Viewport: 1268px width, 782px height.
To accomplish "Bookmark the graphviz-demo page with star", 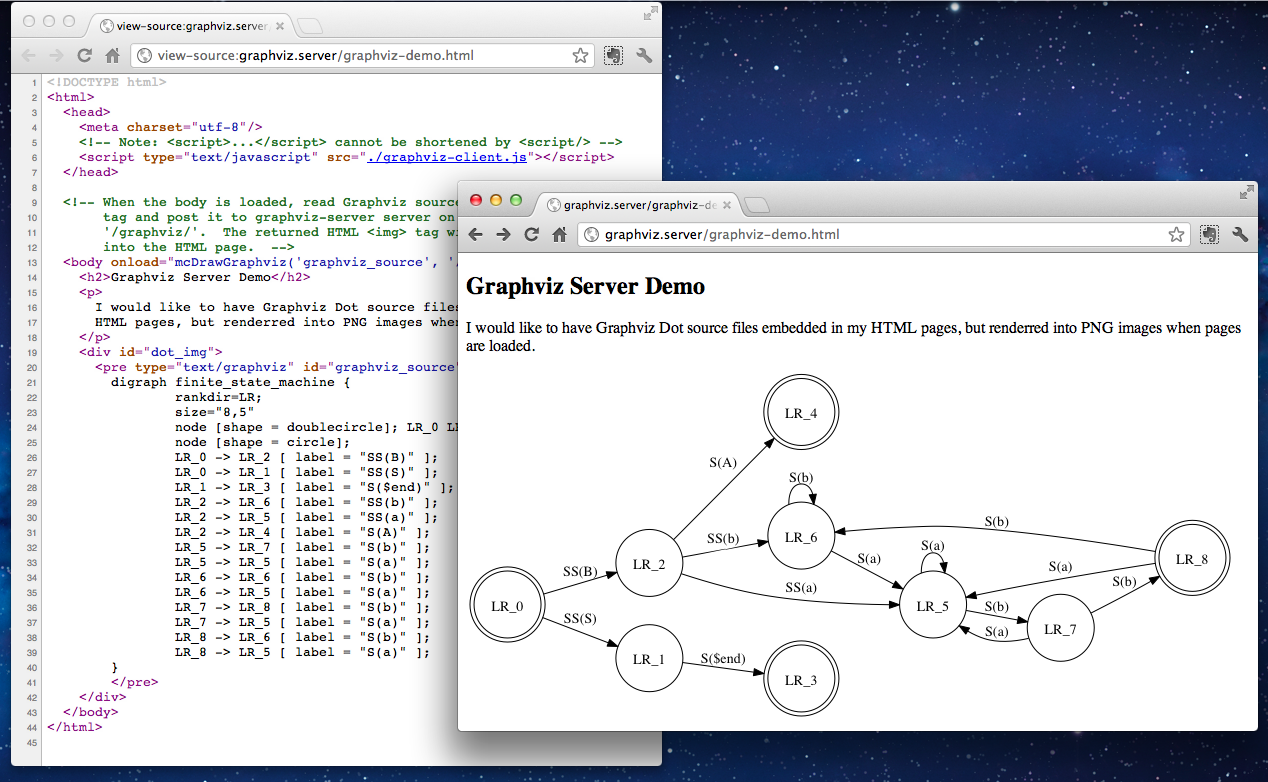I will coord(1176,234).
